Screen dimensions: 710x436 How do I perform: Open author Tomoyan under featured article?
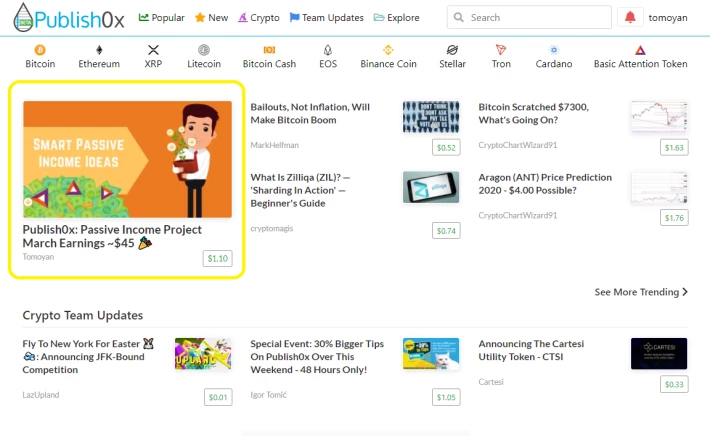tap(38, 257)
